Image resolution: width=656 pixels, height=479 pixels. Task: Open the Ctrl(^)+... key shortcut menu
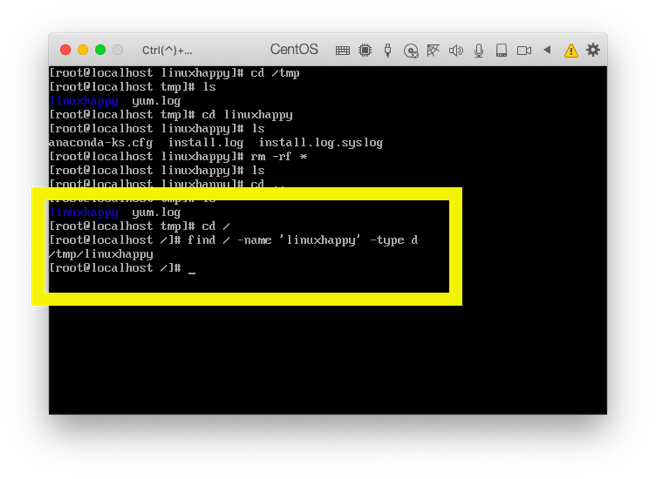pos(167,51)
